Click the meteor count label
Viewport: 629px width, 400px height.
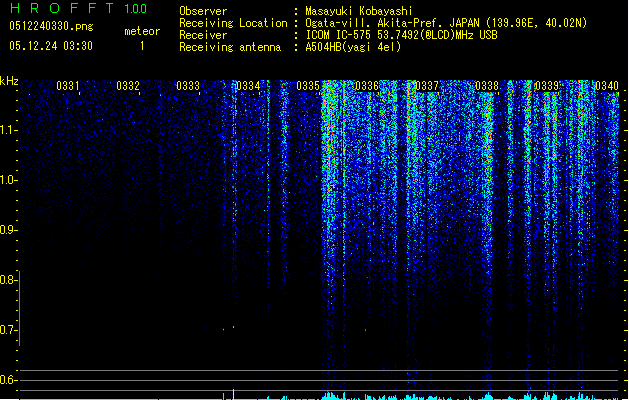click(142, 31)
